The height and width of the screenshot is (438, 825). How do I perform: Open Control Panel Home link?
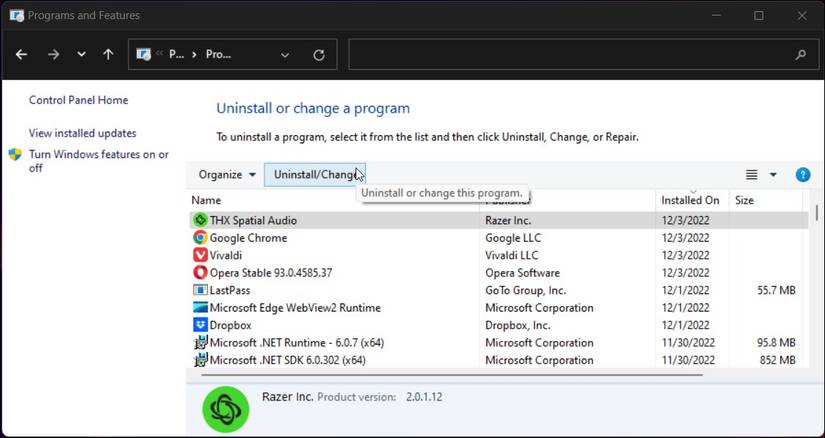[78, 100]
